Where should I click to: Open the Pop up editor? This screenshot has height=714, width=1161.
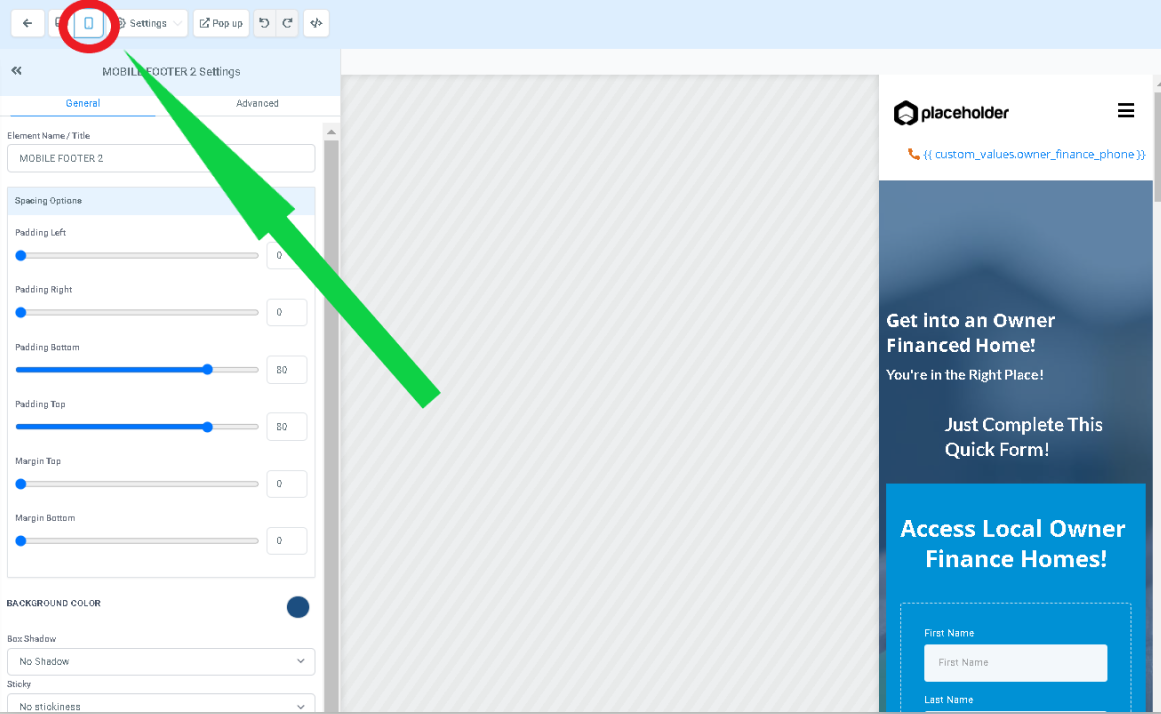(221, 23)
